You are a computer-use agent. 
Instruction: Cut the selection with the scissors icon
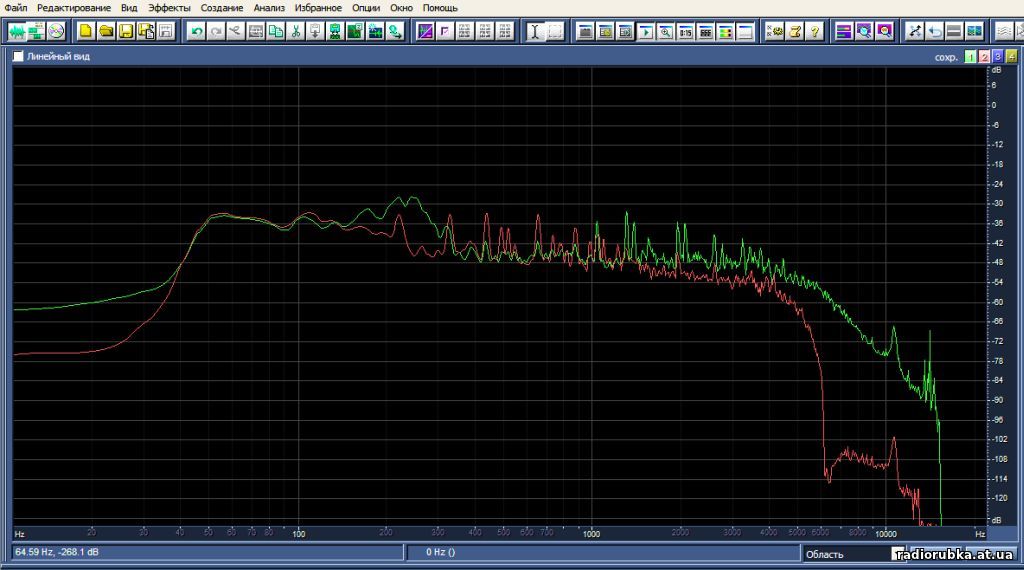coord(296,31)
